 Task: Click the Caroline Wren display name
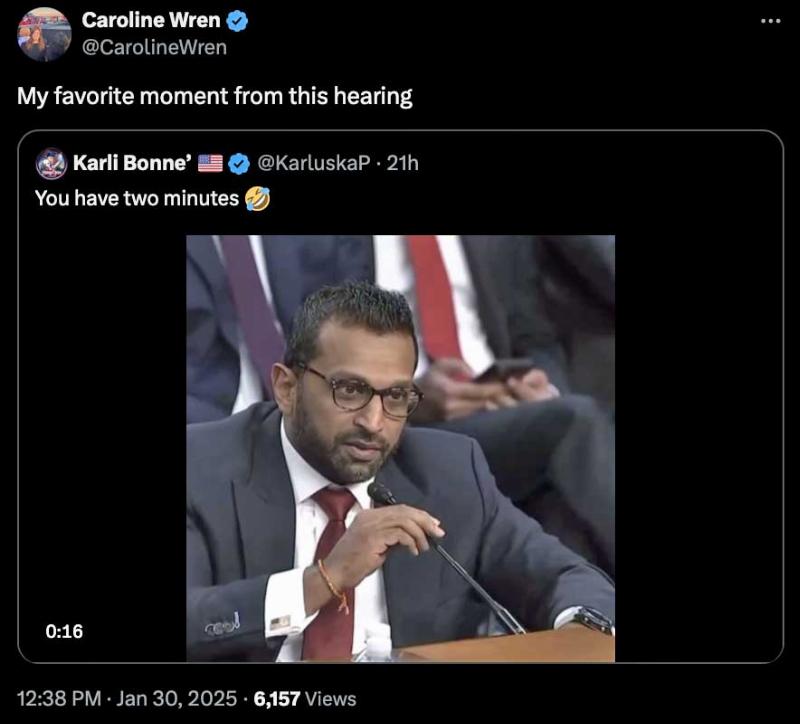point(151,20)
